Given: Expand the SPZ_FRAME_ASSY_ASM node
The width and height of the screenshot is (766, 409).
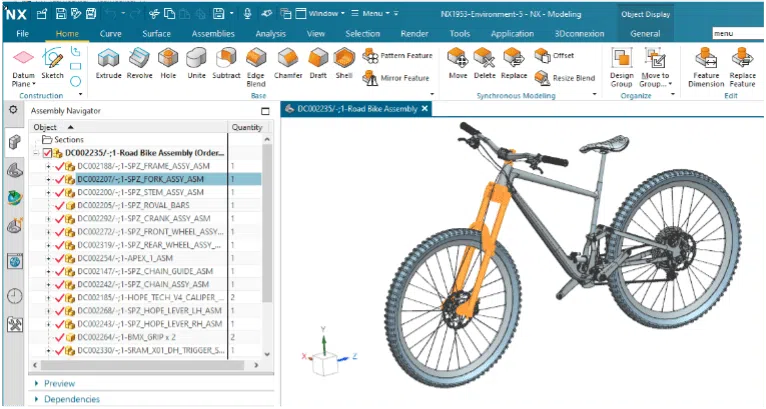Looking at the screenshot, I should tap(48, 166).
